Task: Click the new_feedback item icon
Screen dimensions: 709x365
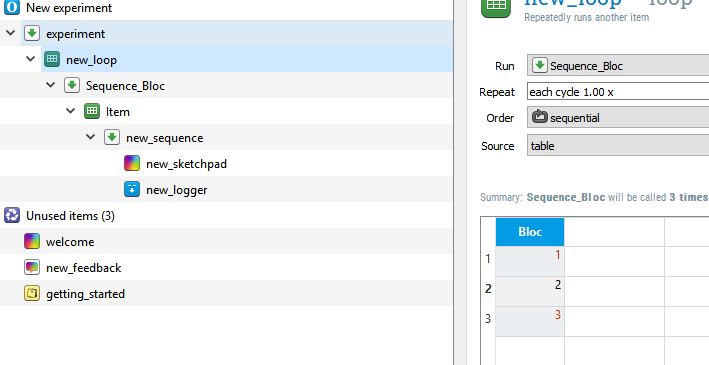Action: (x=32, y=267)
